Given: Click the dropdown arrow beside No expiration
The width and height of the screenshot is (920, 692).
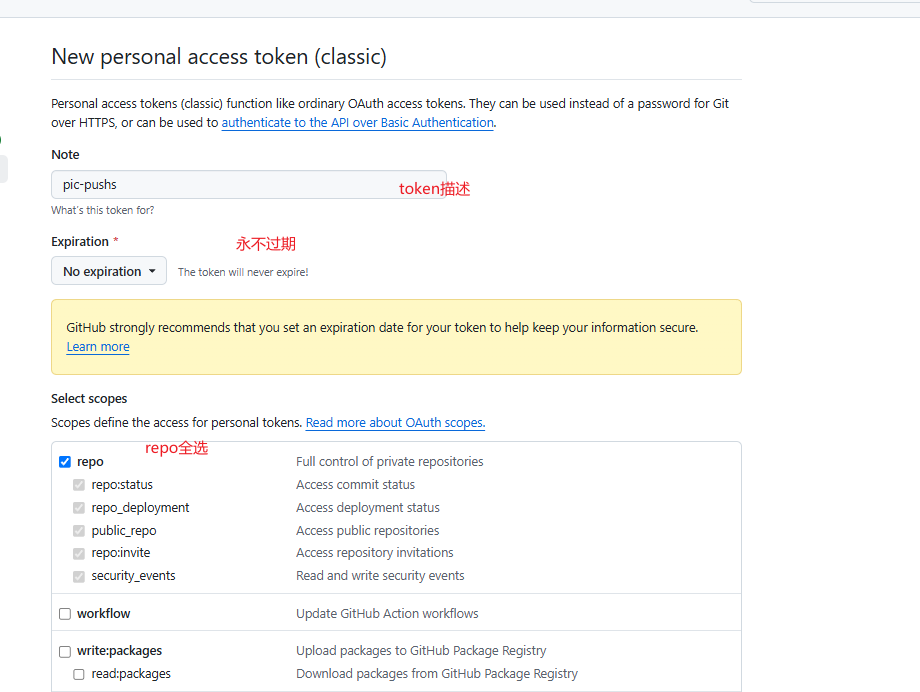Looking at the screenshot, I should [152, 271].
